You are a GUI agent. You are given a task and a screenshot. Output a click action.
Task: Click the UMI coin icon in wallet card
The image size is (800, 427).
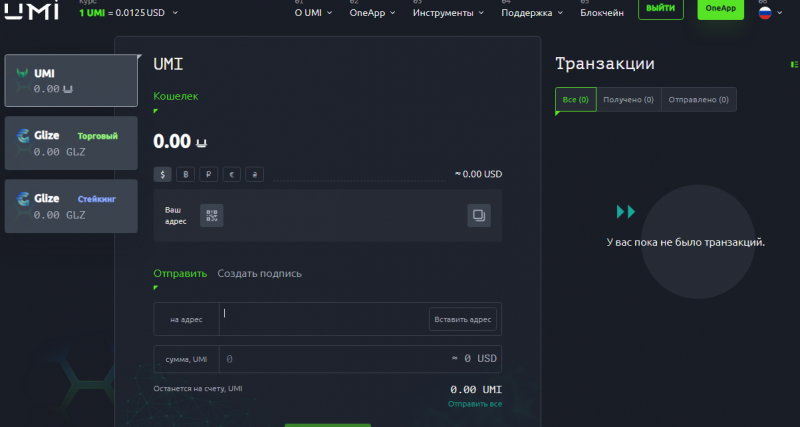[22, 73]
